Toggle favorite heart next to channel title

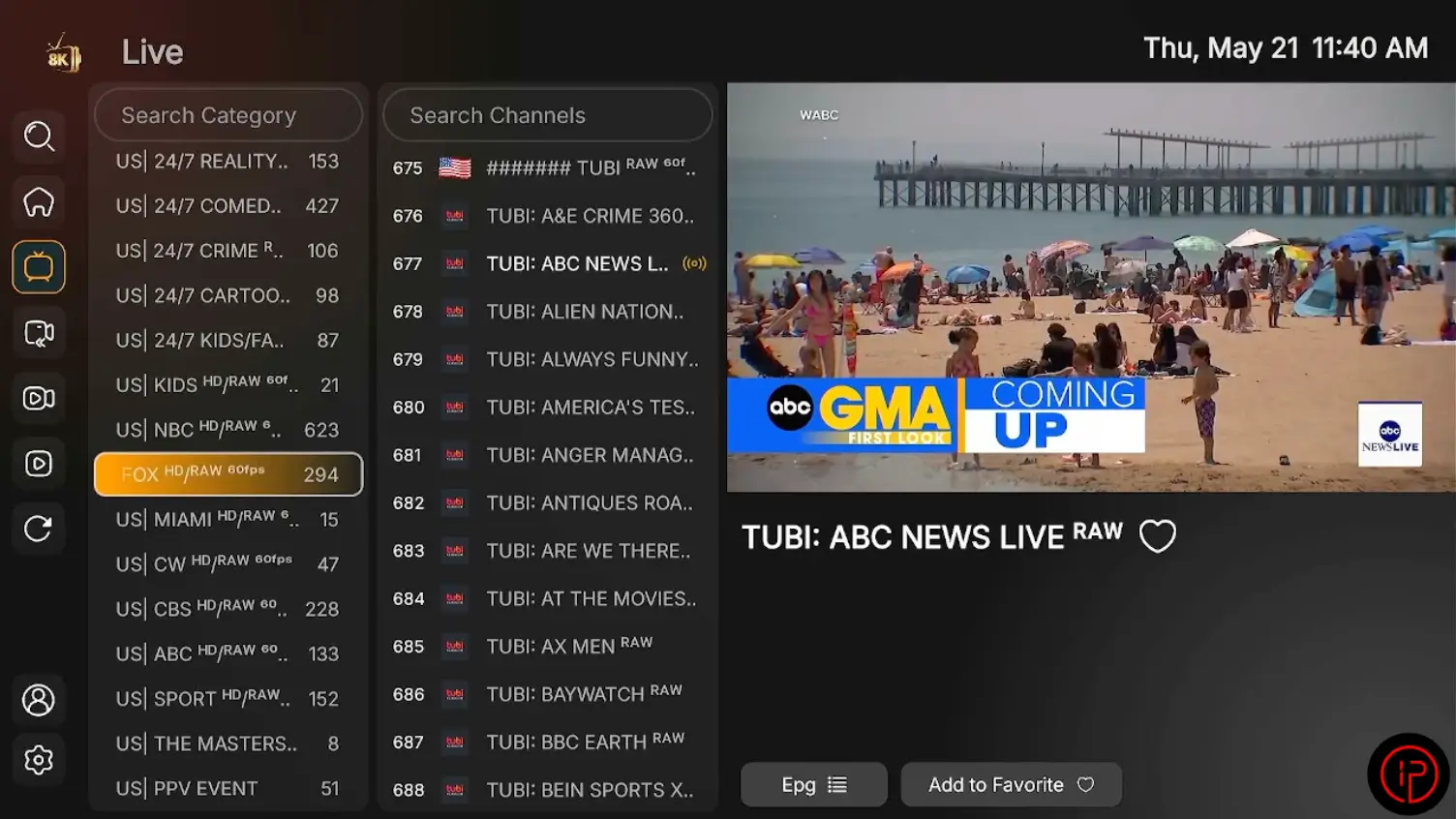(x=1158, y=535)
